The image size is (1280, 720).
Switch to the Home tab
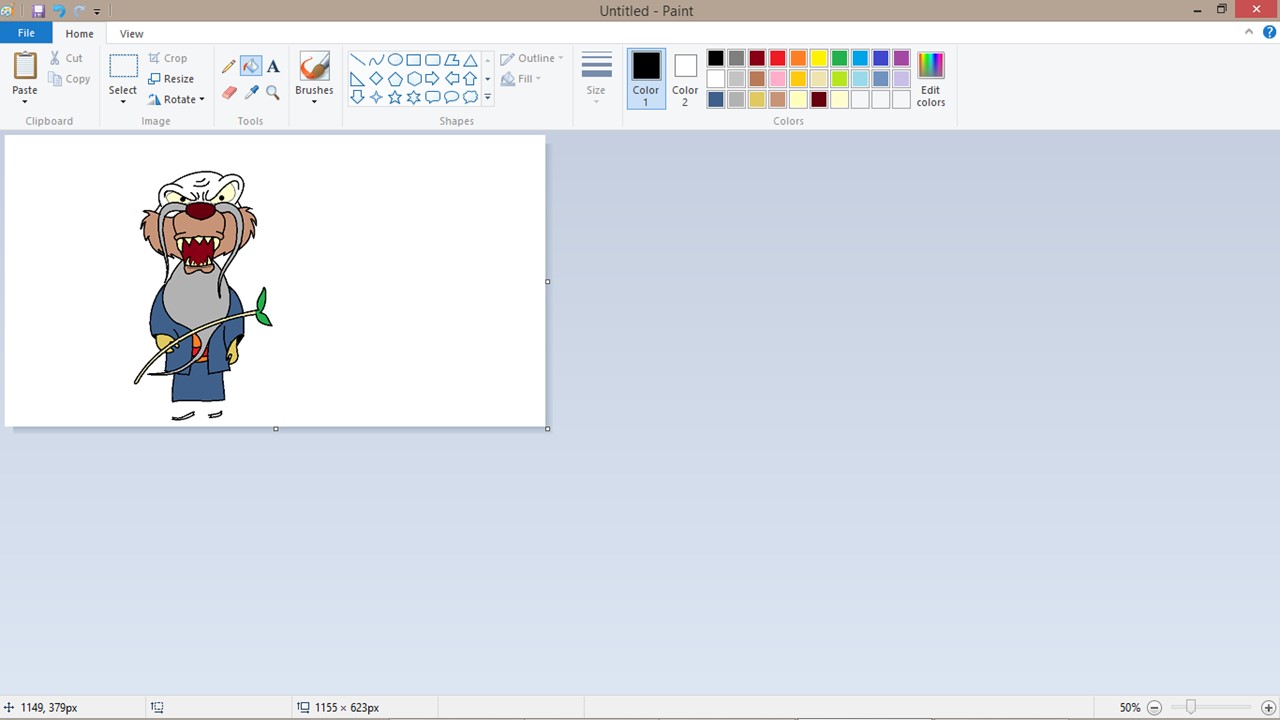[80, 33]
